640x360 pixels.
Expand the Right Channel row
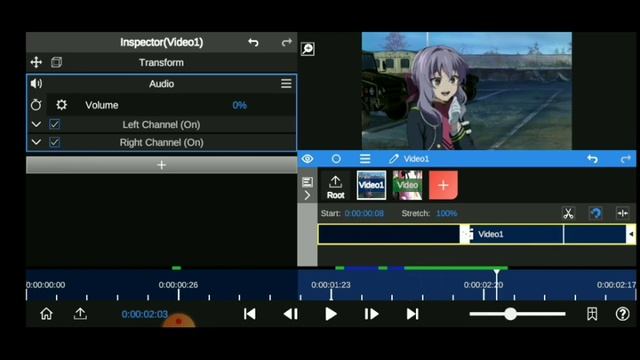[x=36, y=142]
